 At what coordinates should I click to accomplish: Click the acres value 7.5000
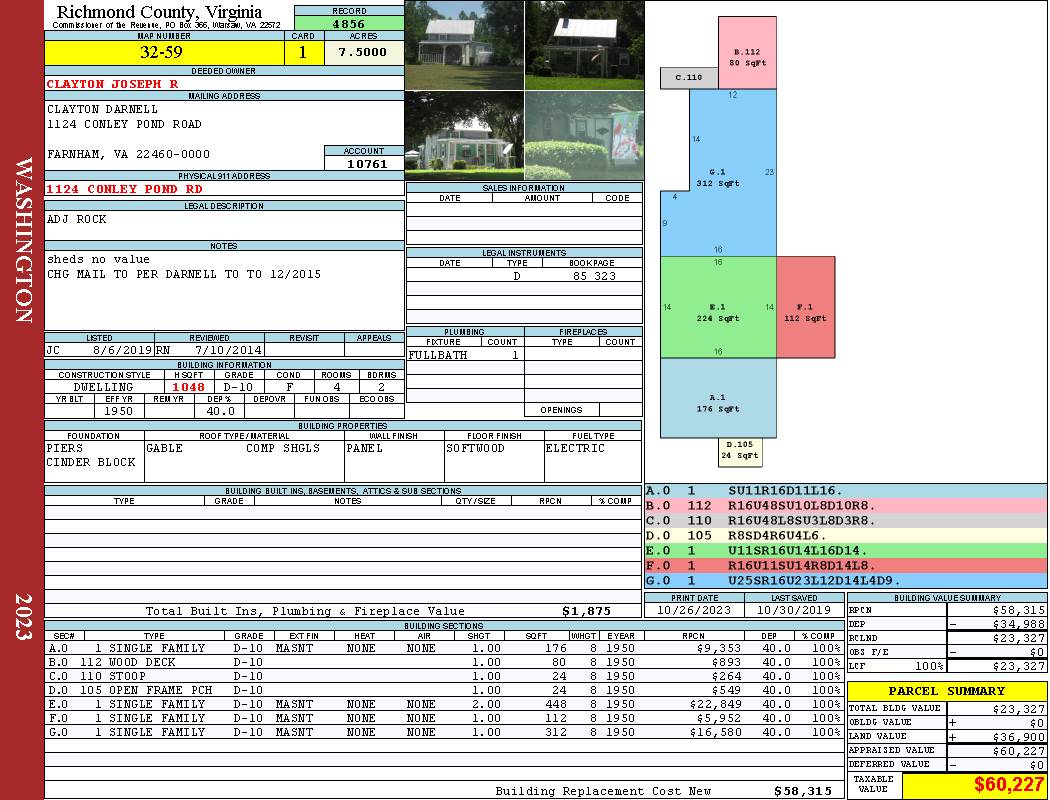(x=363, y=52)
